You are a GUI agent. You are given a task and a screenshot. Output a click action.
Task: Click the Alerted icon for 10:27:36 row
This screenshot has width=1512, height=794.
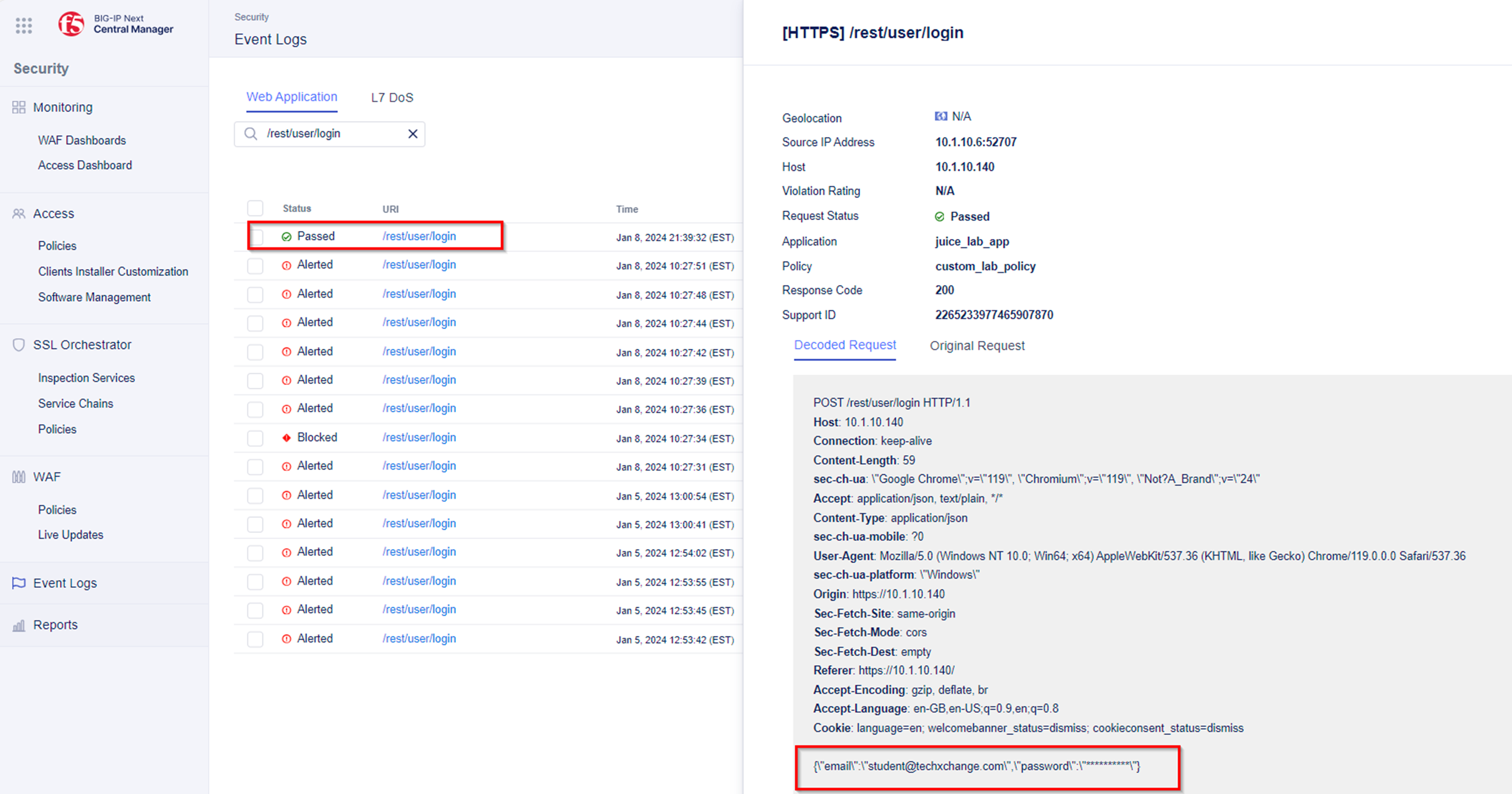[x=286, y=408]
